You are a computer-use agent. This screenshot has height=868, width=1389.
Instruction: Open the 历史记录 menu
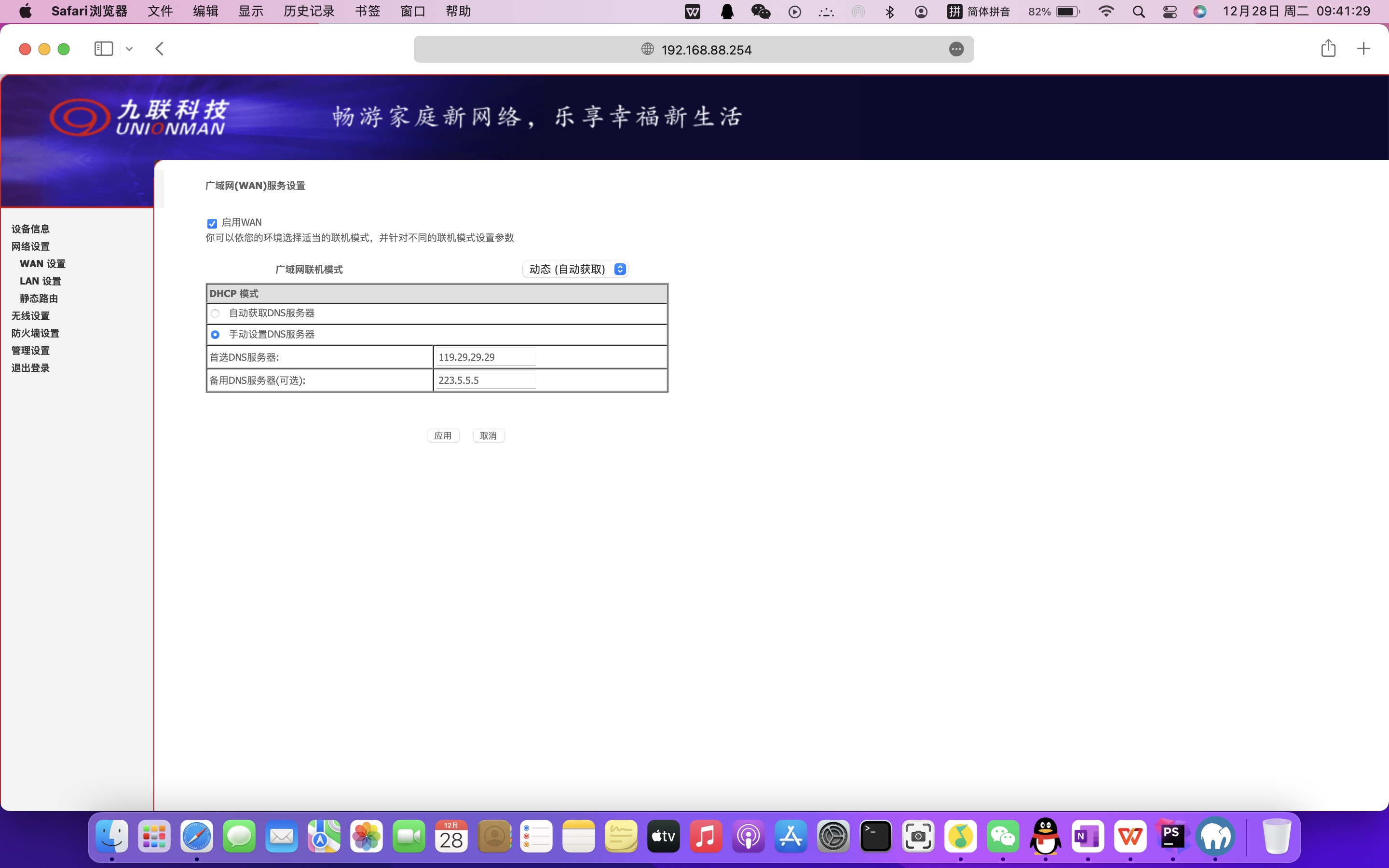click(309, 12)
